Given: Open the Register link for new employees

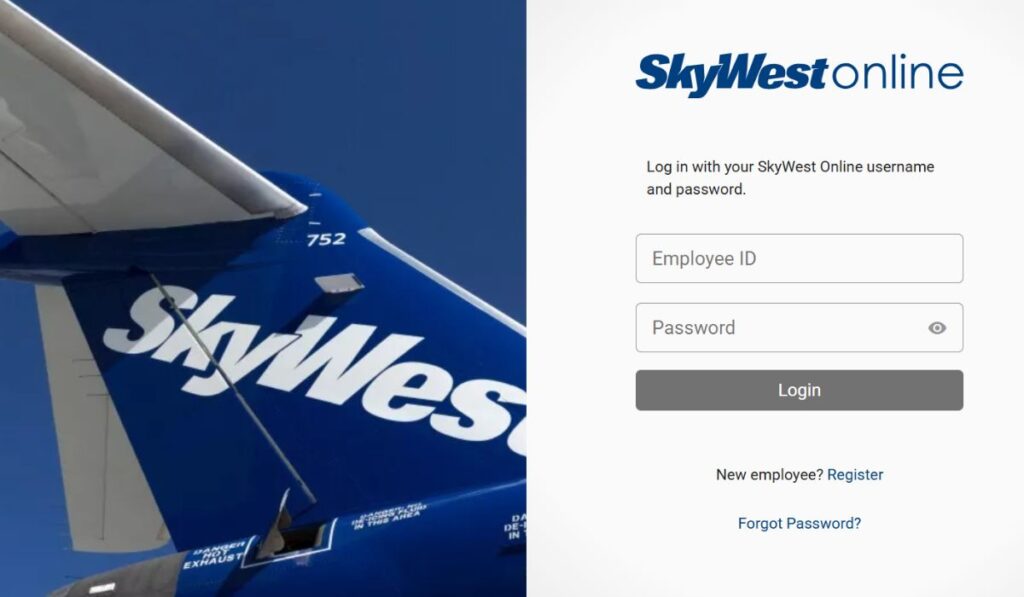Looking at the screenshot, I should click(855, 475).
